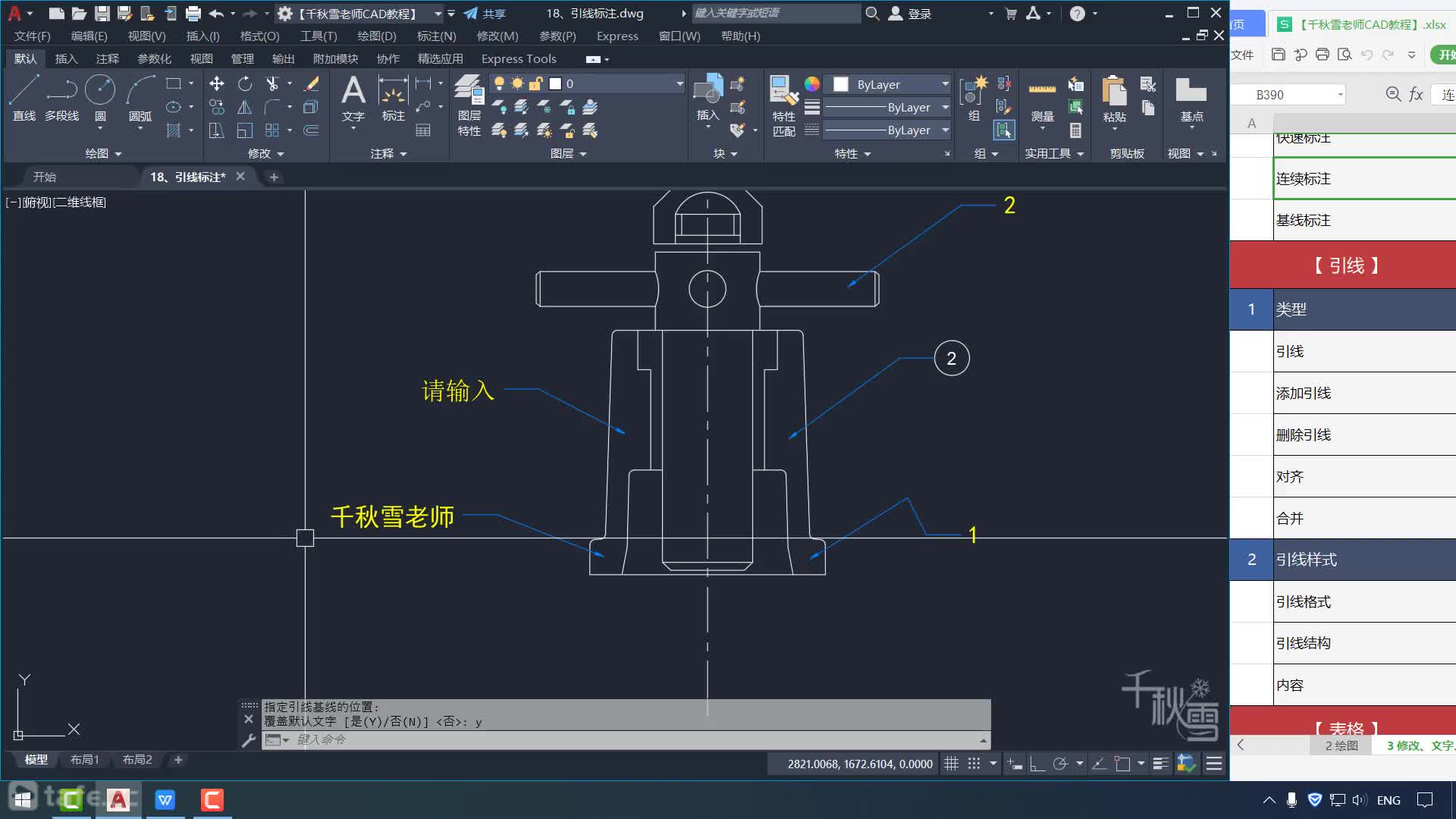Switch to the 注释 ribbon tab
The image size is (1456, 819).
coord(108,58)
